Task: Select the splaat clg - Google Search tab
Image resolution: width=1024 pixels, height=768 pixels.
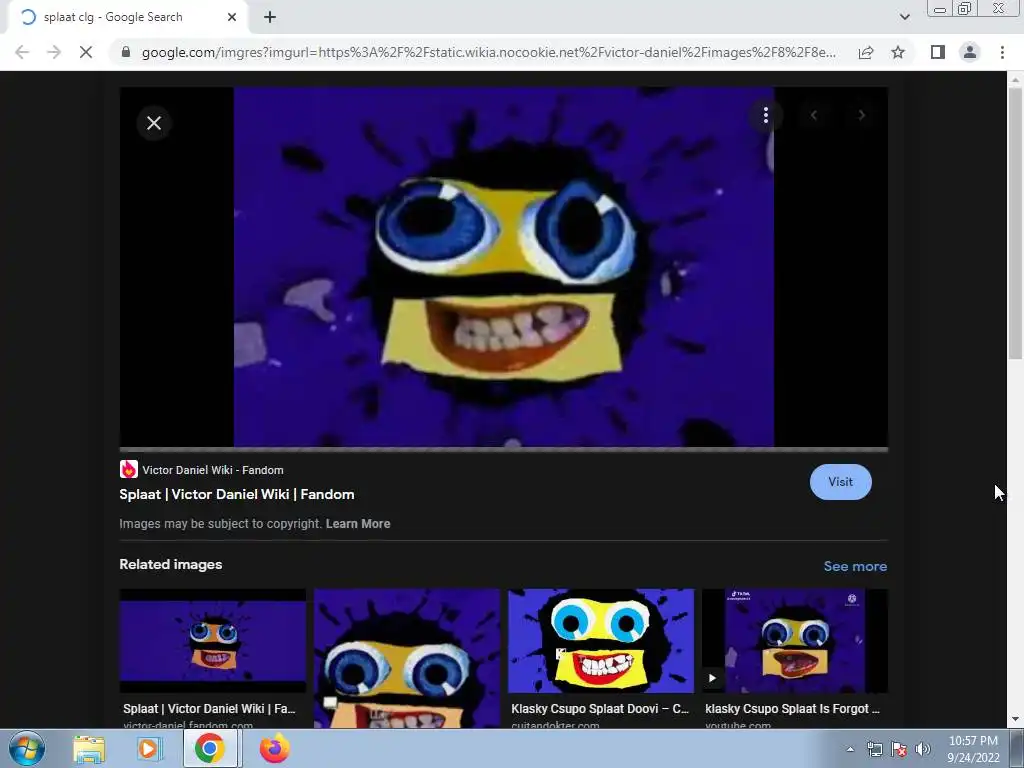Action: coord(127,17)
